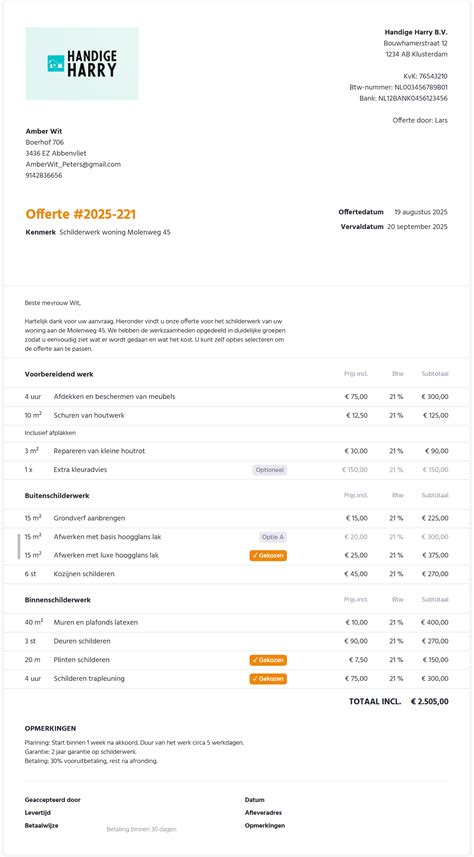Click the price € 12,50

coord(357,415)
